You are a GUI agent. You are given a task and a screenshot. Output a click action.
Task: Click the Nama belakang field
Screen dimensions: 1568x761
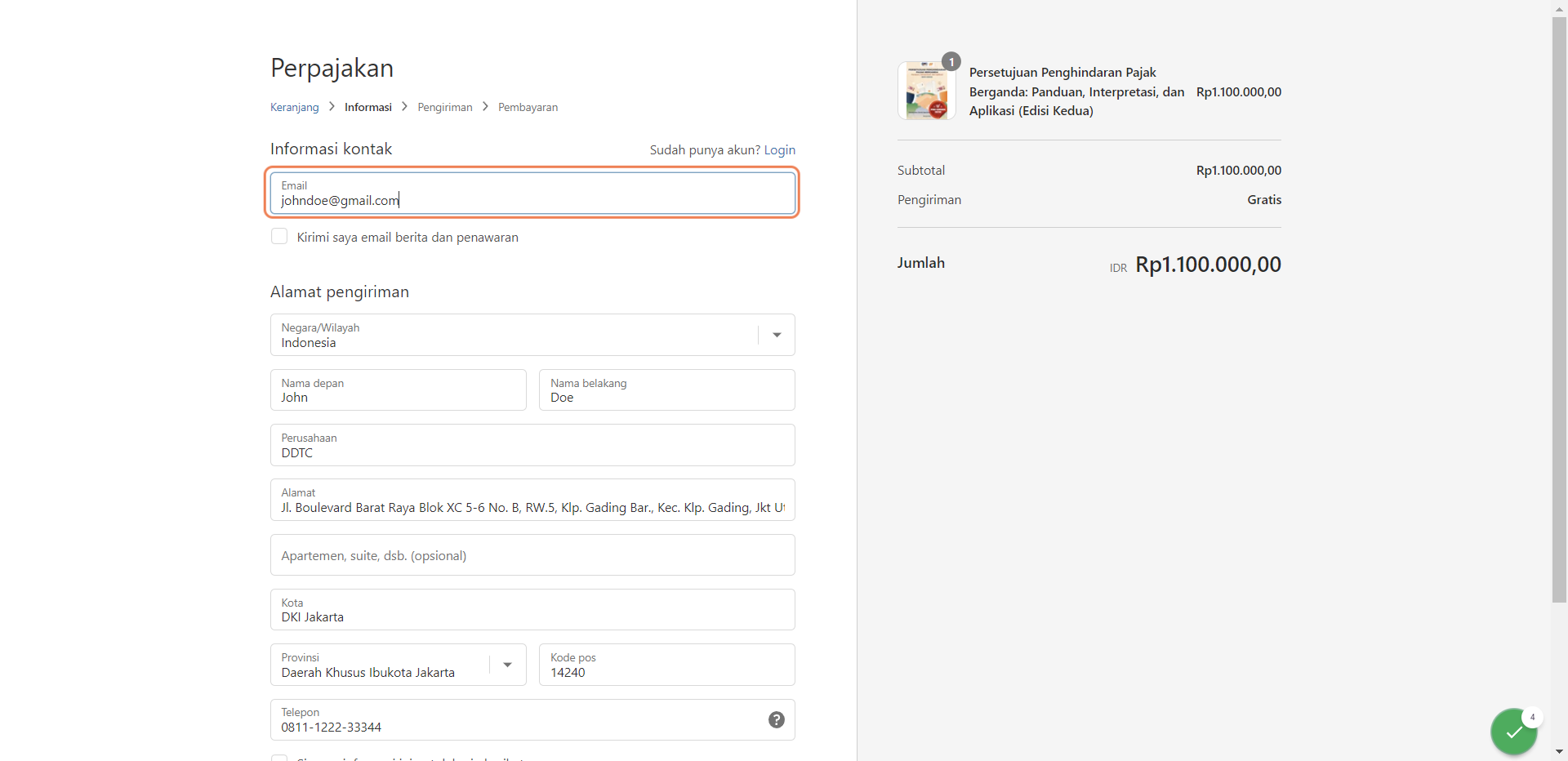667,390
